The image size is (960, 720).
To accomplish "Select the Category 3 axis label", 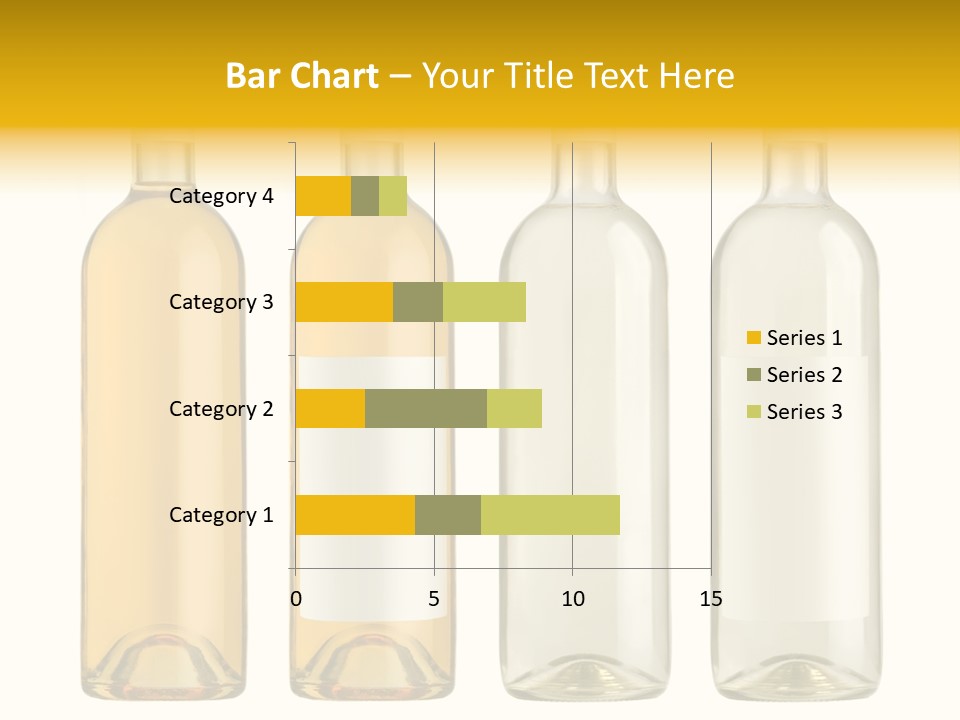I will tap(221, 302).
